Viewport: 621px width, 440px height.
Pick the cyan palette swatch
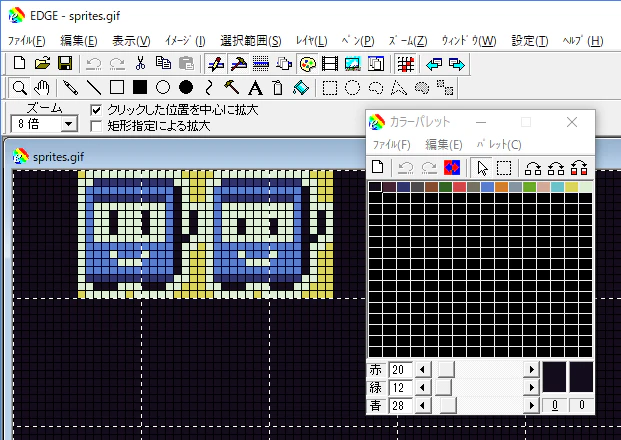click(557, 187)
